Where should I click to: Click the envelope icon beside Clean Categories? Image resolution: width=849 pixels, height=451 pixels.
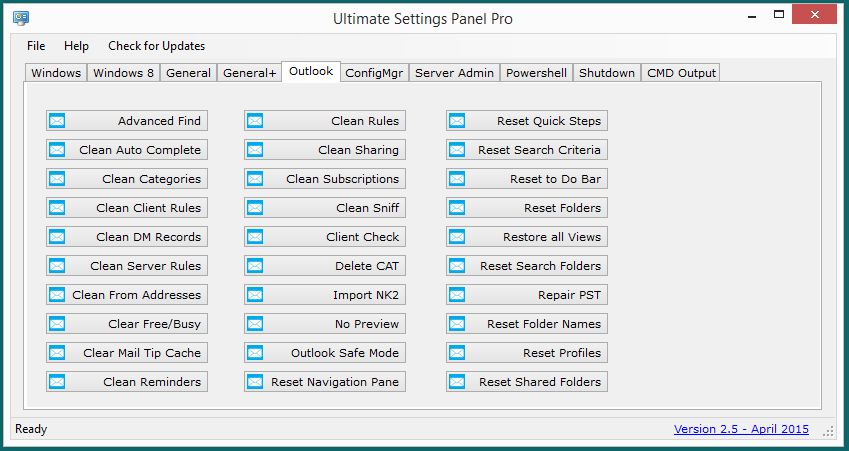(x=57, y=179)
